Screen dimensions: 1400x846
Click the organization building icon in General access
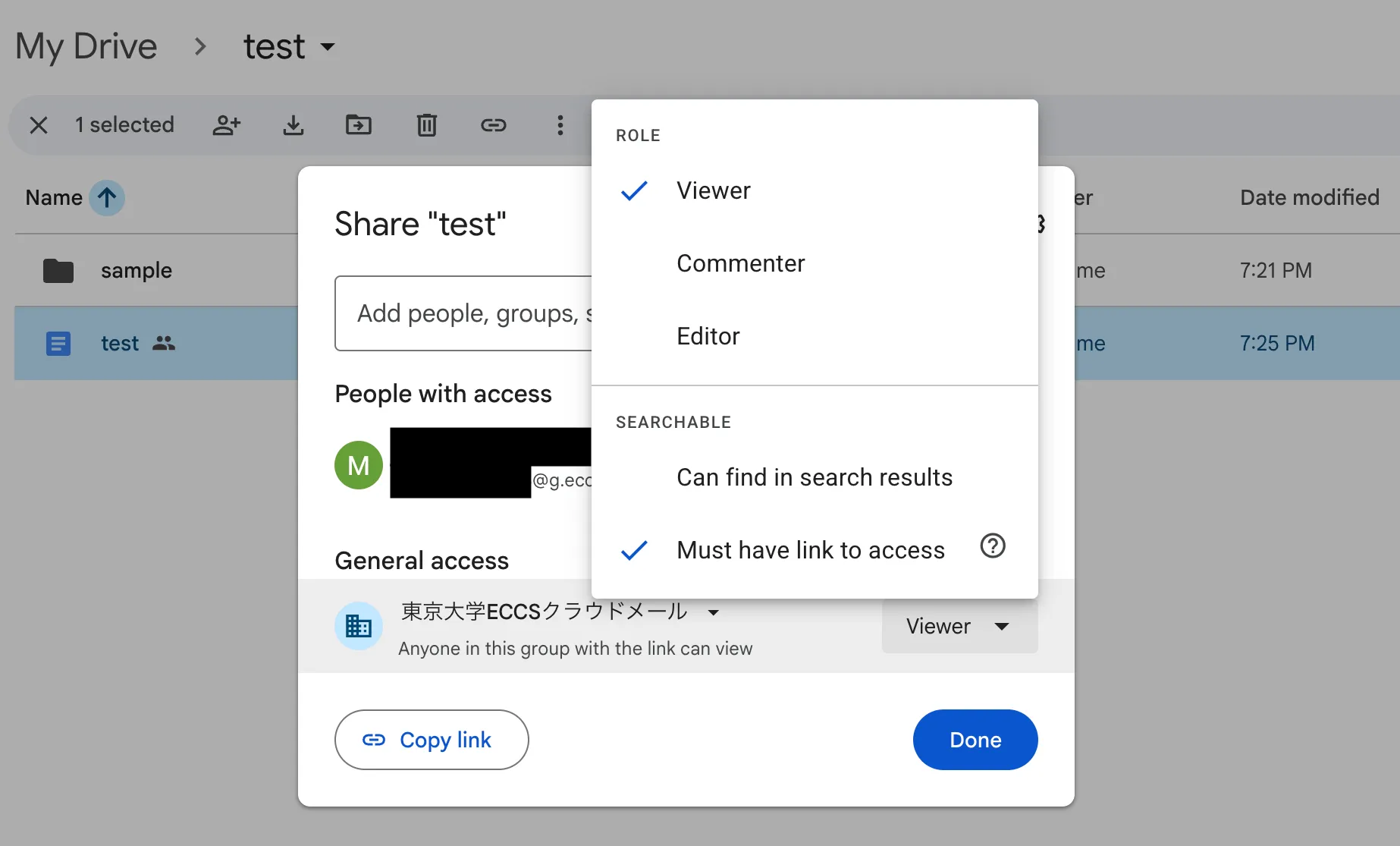tap(359, 626)
